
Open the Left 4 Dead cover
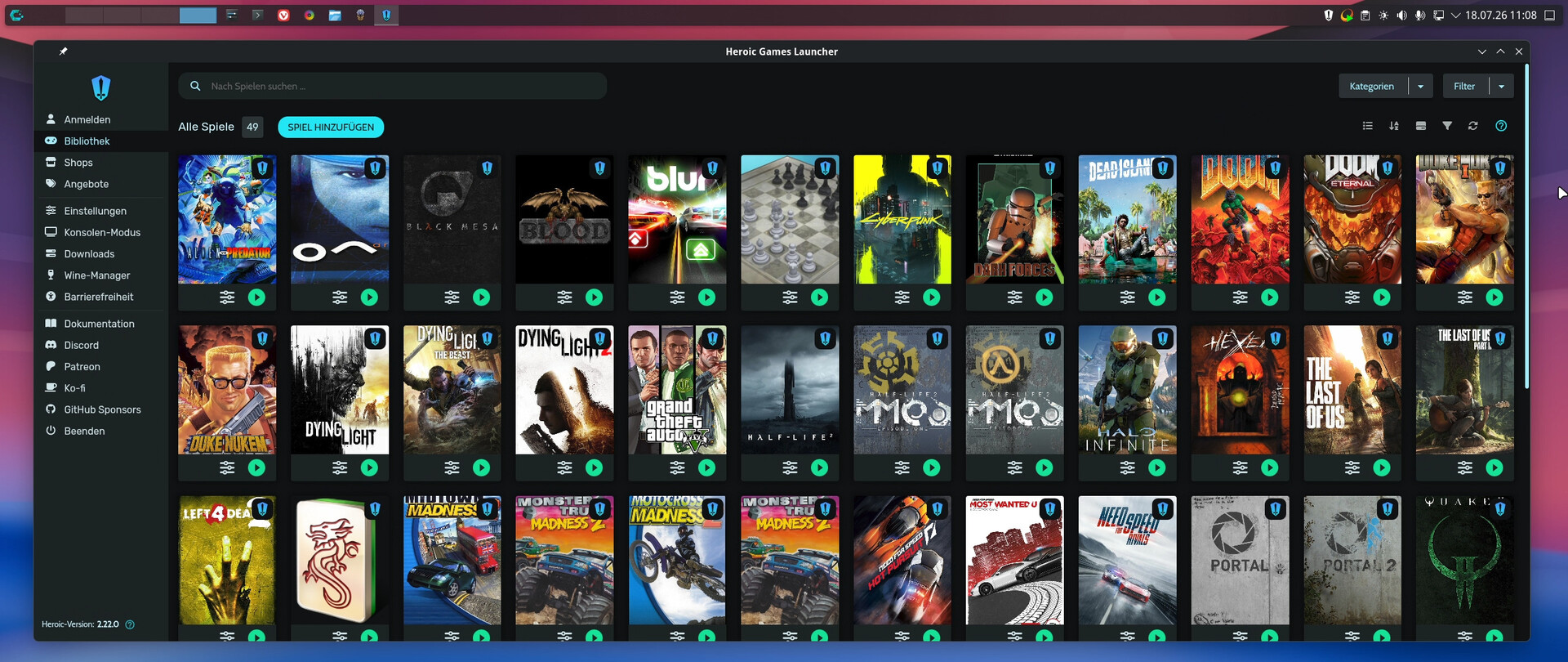[227, 561]
